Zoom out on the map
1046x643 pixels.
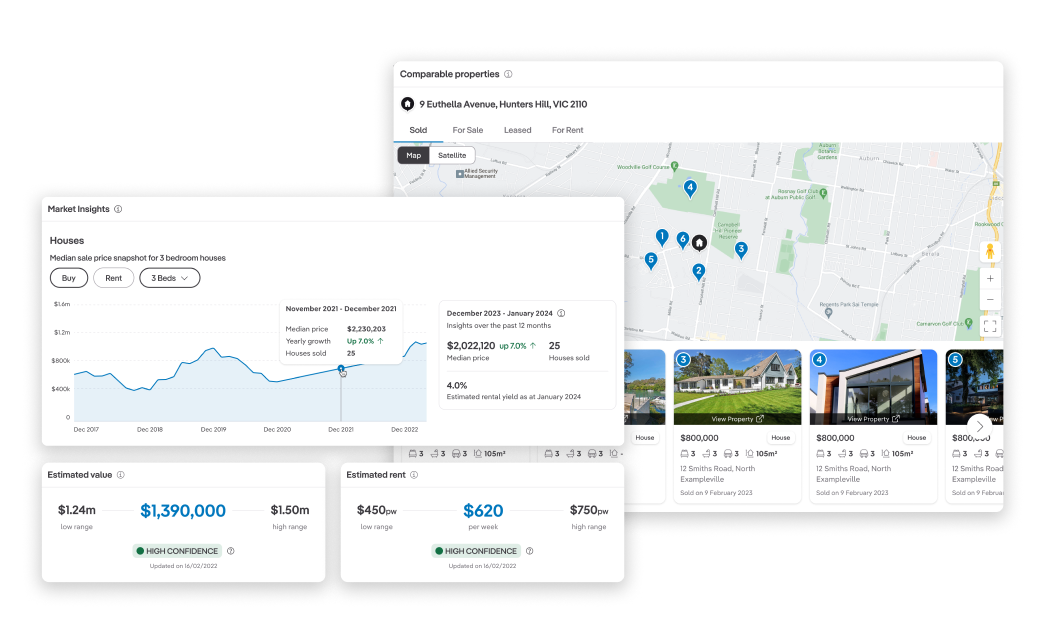990,299
